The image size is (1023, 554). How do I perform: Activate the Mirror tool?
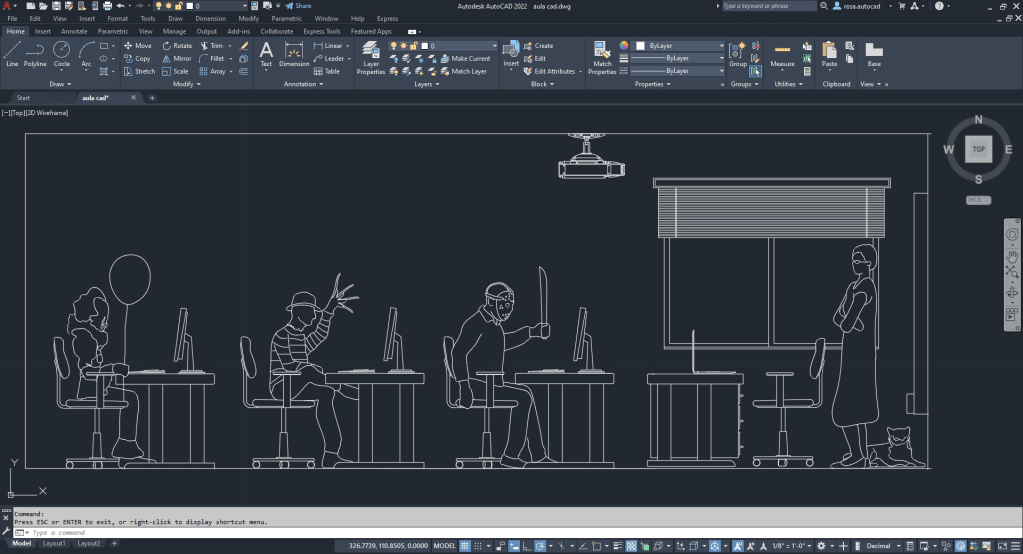coord(176,59)
